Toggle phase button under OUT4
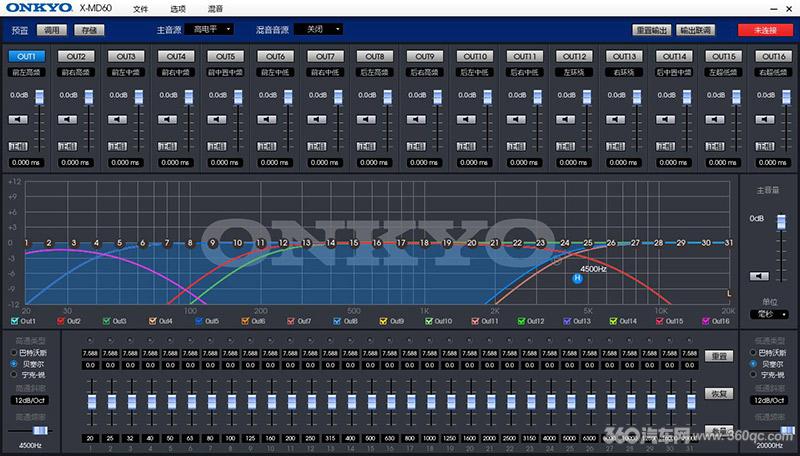Image resolution: width=800 pixels, height=456 pixels. [x=167, y=146]
